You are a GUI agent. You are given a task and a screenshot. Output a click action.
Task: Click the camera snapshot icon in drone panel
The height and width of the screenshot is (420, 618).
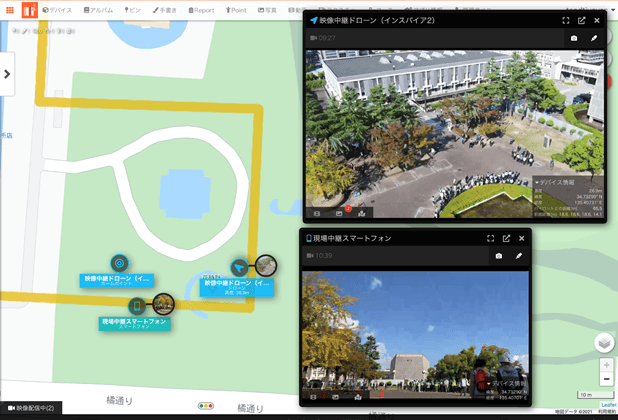(574, 38)
